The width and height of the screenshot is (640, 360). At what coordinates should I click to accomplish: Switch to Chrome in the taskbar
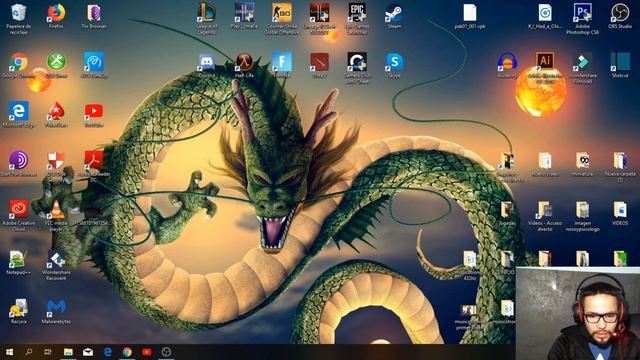[127, 352]
